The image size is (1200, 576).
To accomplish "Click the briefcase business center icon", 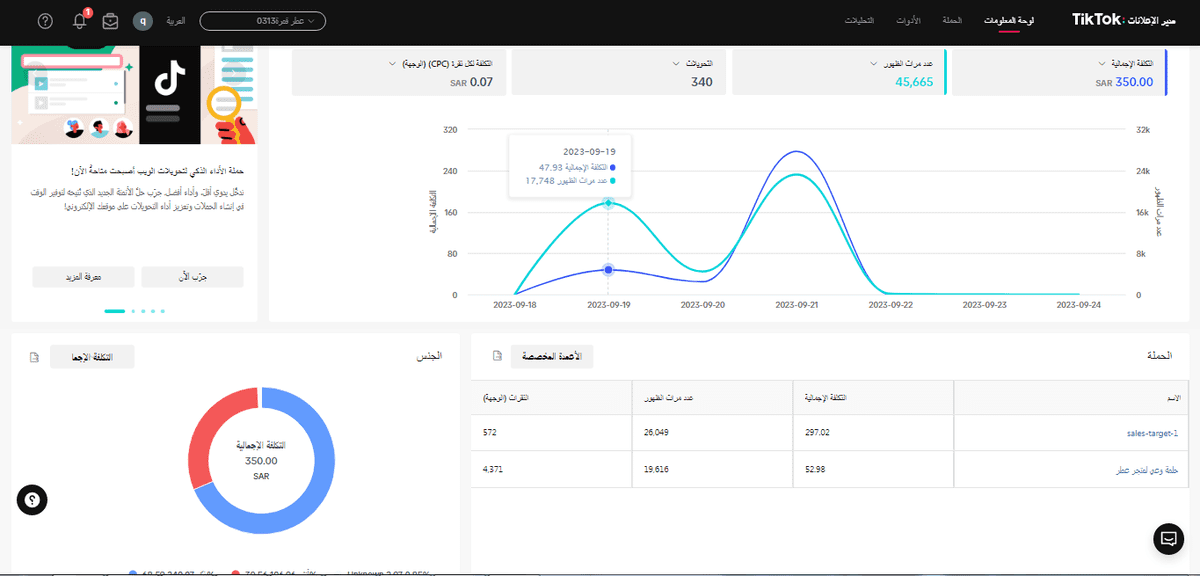I will coord(110,21).
